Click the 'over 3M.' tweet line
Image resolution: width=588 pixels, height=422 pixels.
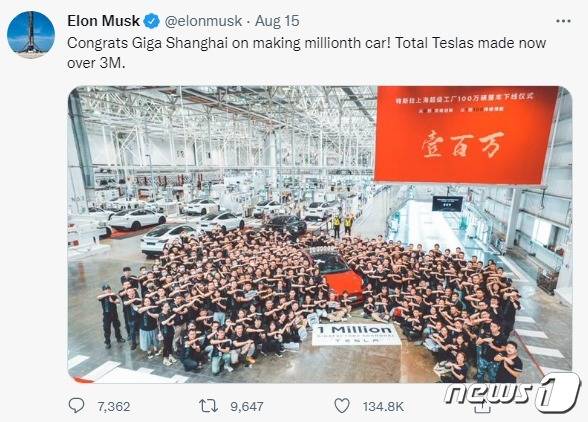[96, 63]
